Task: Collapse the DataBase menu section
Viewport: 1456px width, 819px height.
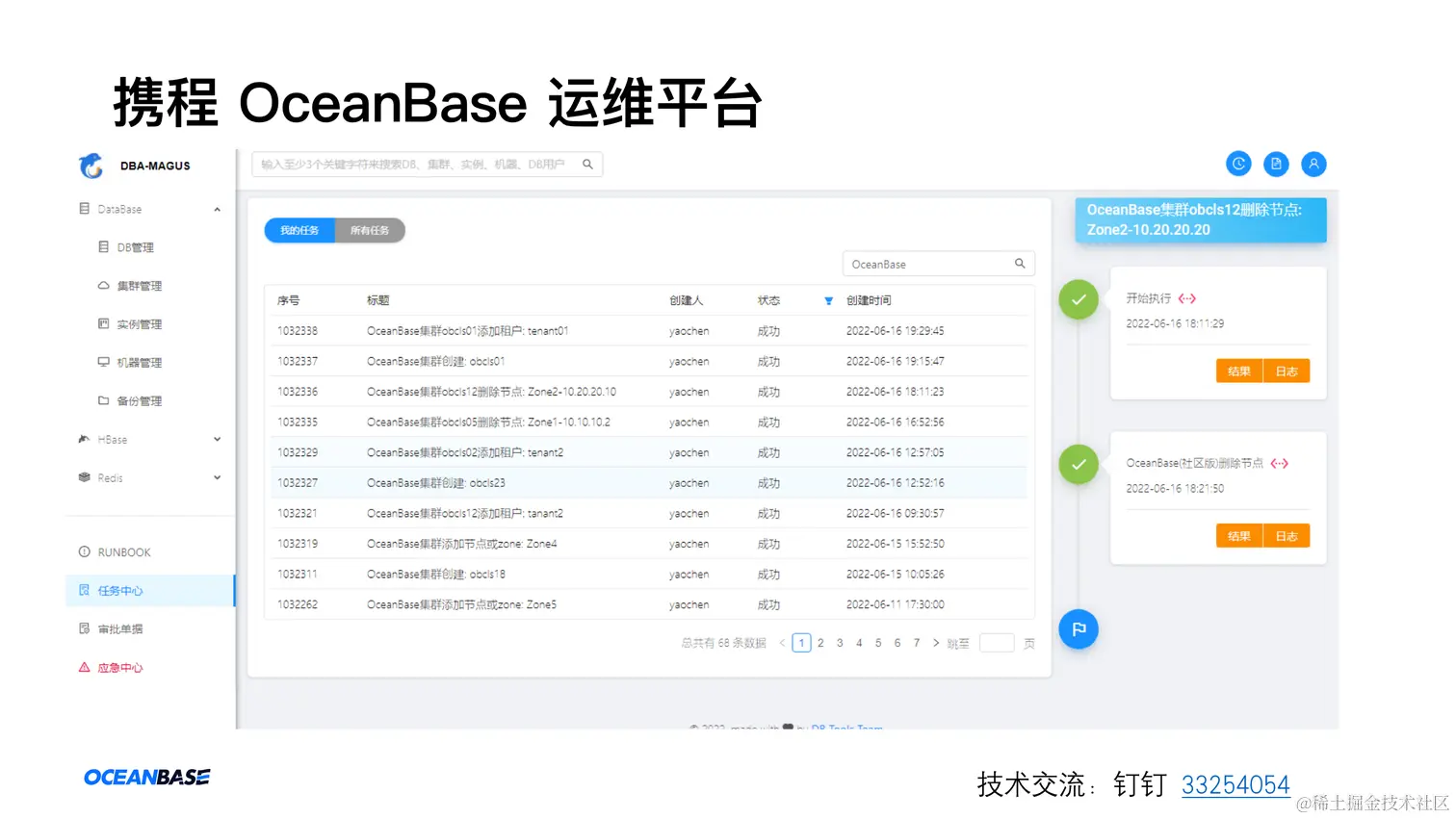Action: coord(217,209)
